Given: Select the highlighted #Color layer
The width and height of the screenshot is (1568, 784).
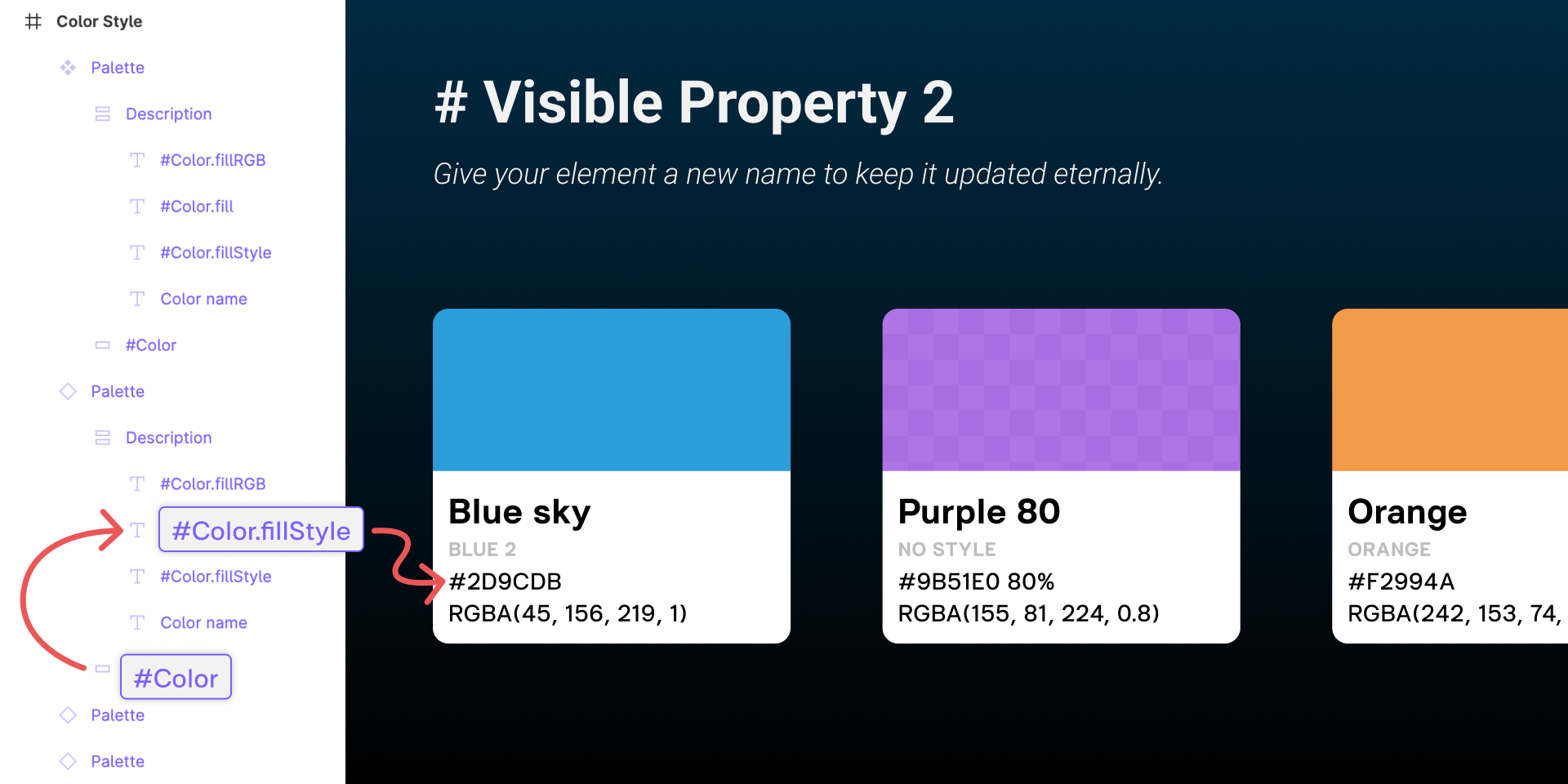Looking at the screenshot, I should pyautogui.click(x=175, y=677).
